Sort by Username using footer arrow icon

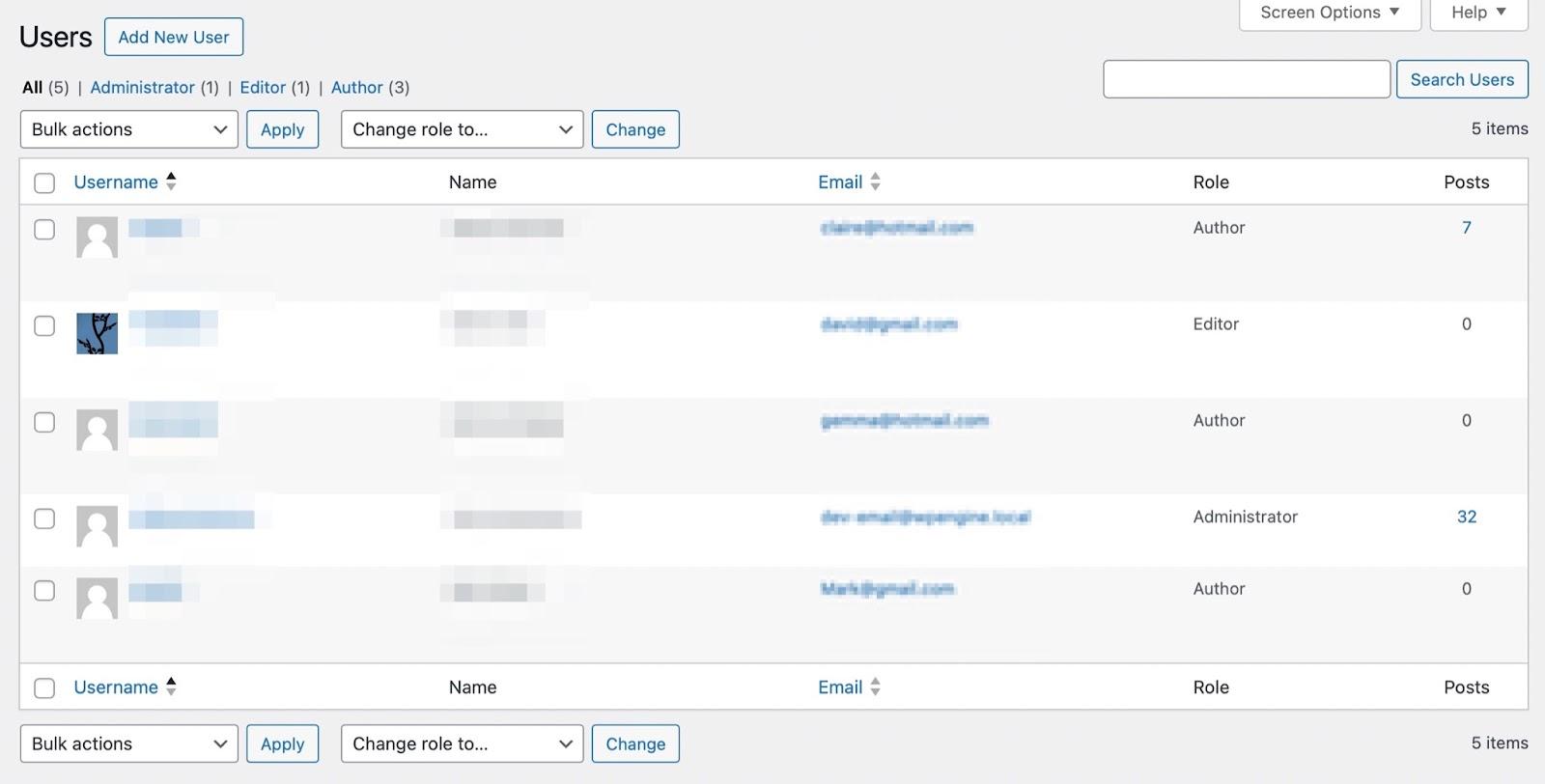(171, 686)
